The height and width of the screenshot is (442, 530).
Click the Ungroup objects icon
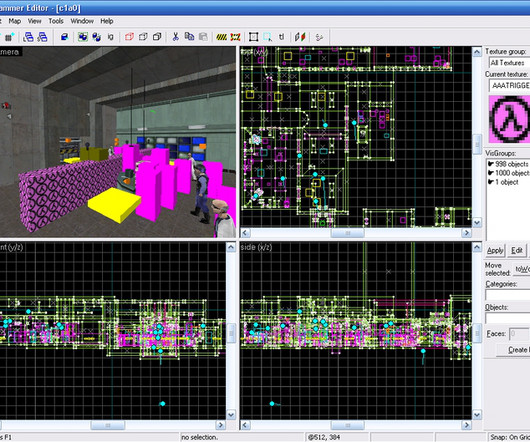[x=97, y=36]
